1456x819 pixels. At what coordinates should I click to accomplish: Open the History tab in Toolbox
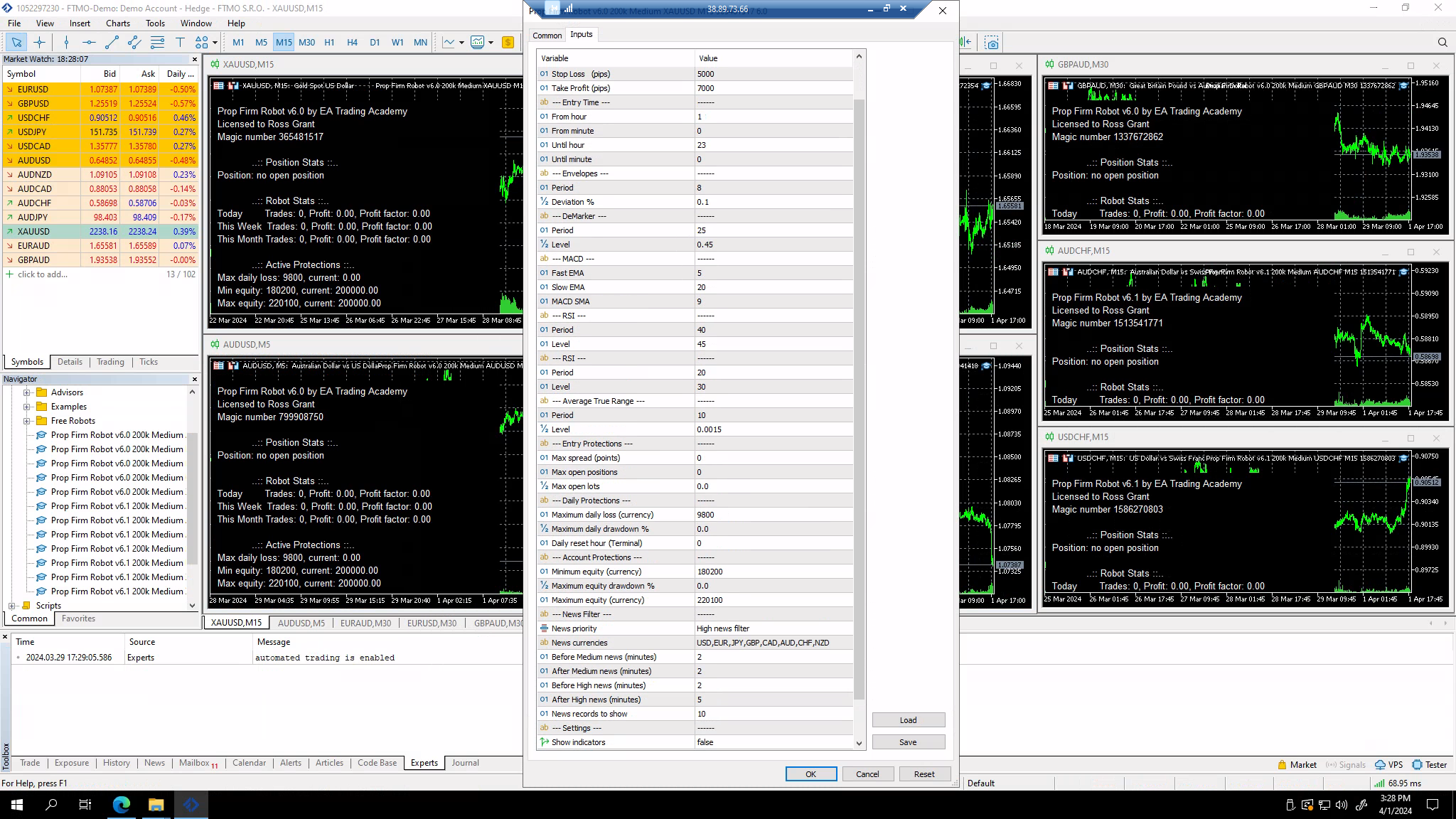point(116,763)
